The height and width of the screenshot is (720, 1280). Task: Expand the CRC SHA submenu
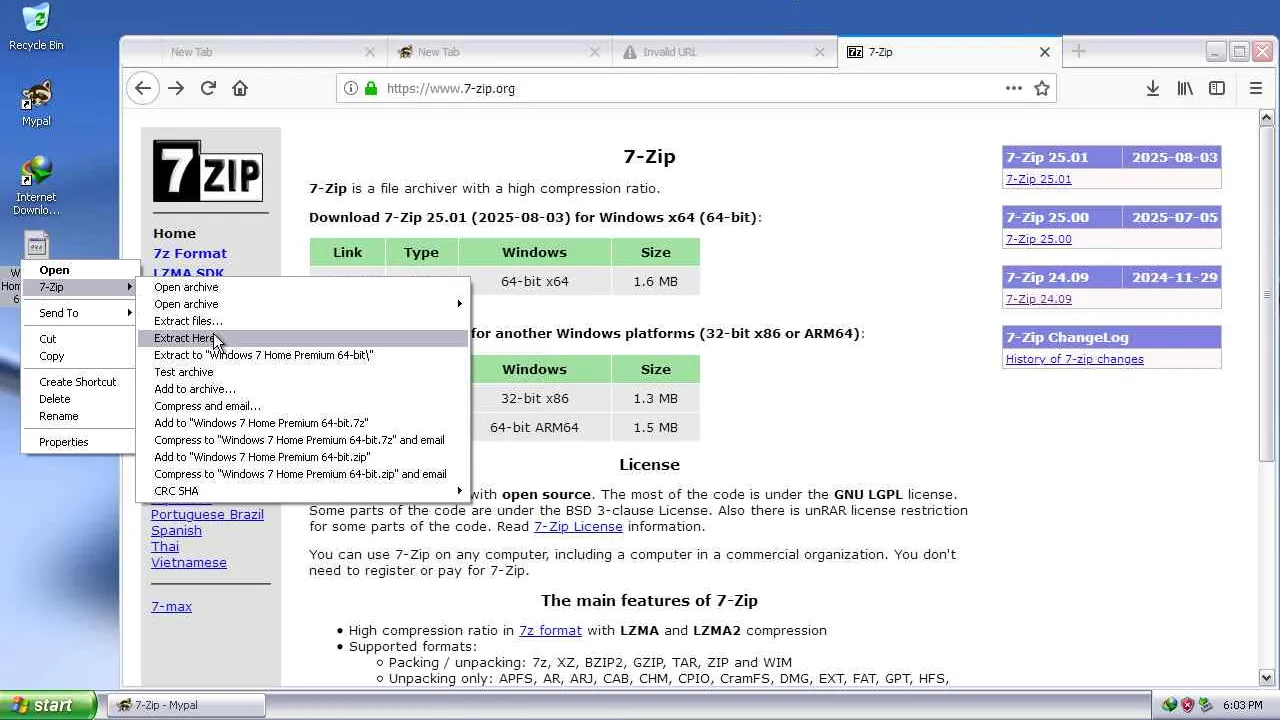coord(303,491)
